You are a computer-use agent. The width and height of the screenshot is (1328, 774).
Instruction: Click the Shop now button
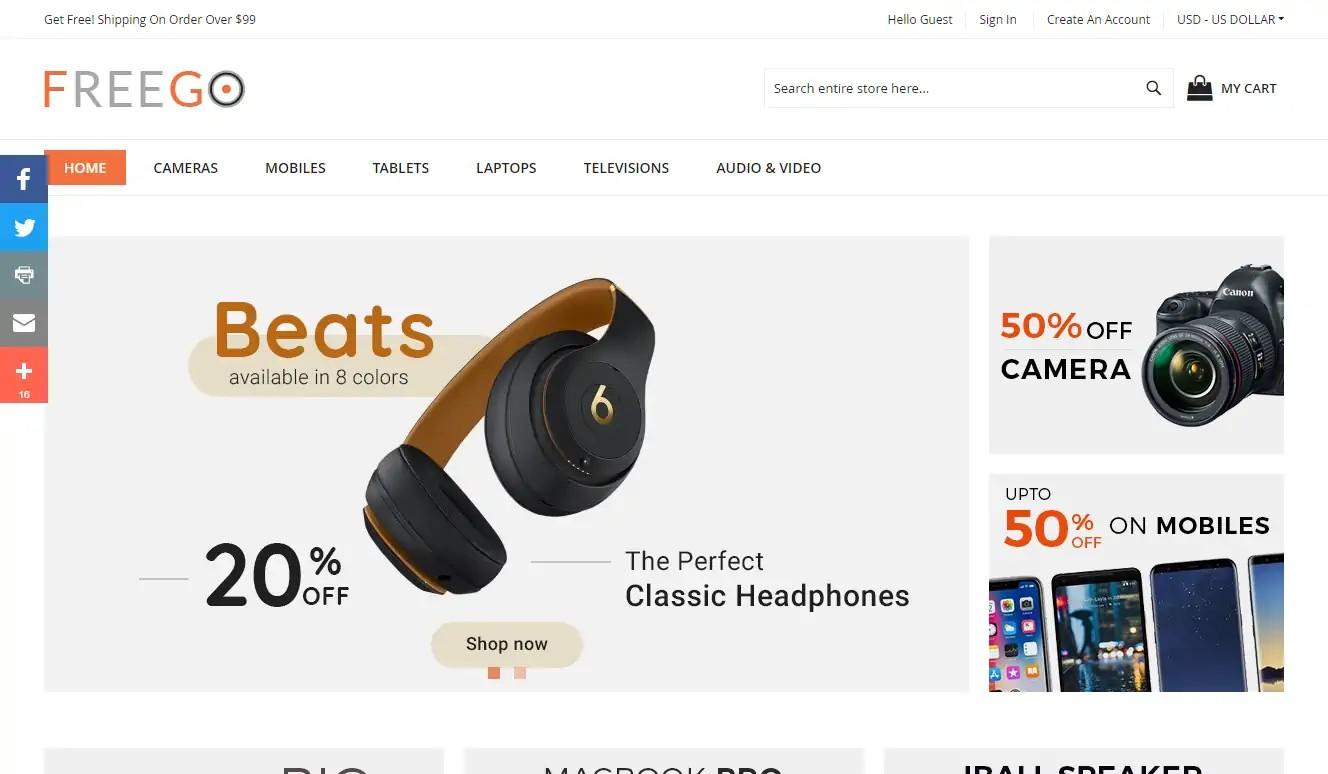507,644
